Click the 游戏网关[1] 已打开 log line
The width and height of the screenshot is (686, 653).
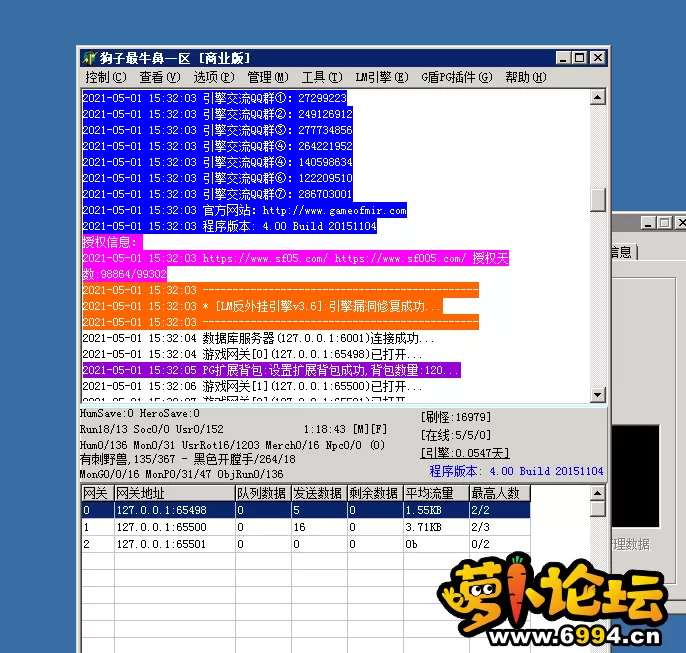(x=252, y=386)
